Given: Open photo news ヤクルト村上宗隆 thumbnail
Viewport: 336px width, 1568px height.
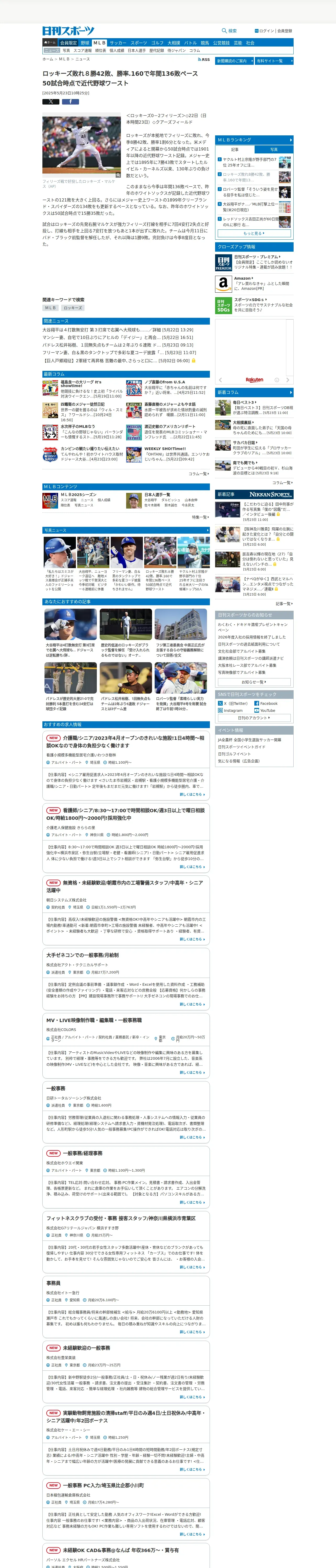Looking at the screenshot, I should pyautogui.click(x=193, y=553).
